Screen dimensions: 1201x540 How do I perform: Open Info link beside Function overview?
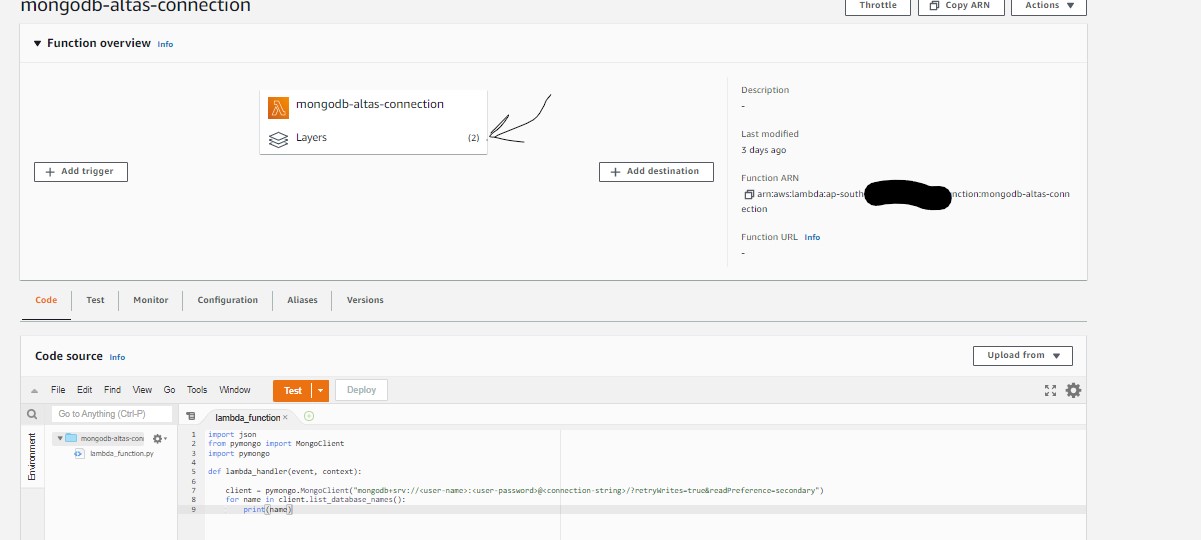pyautogui.click(x=165, y=44)
